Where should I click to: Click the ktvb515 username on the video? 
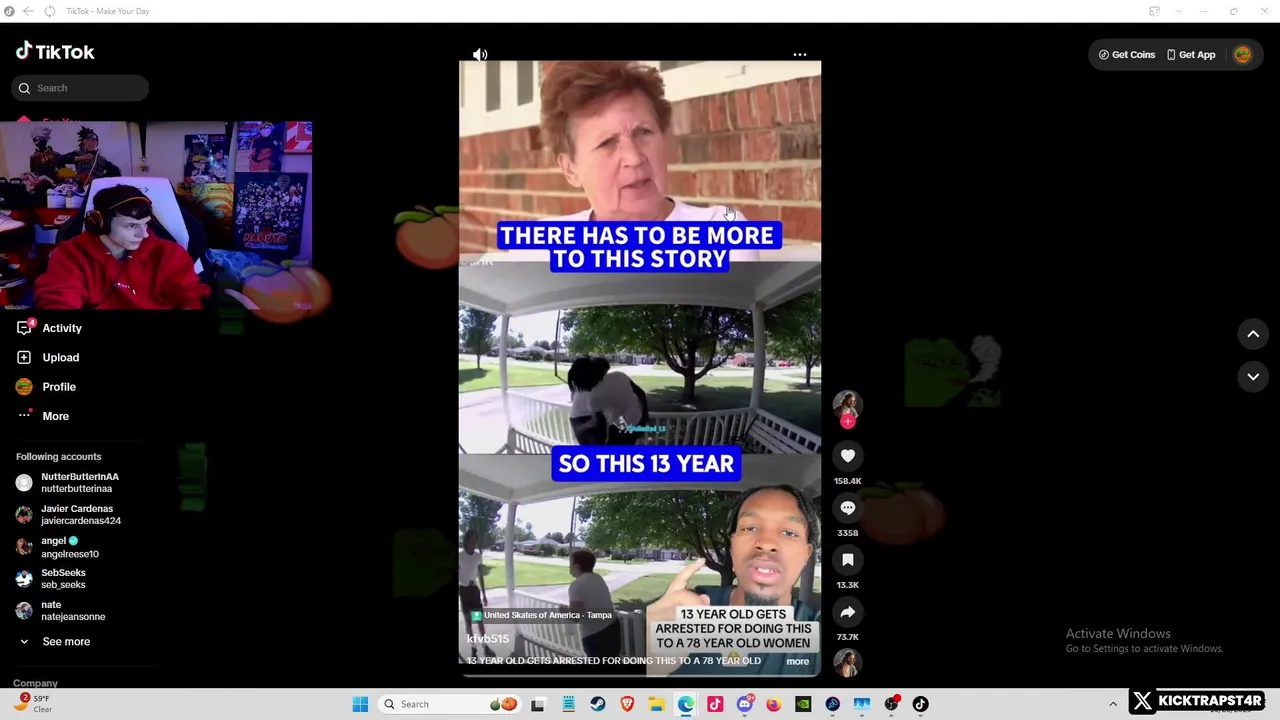pos(488,638)
